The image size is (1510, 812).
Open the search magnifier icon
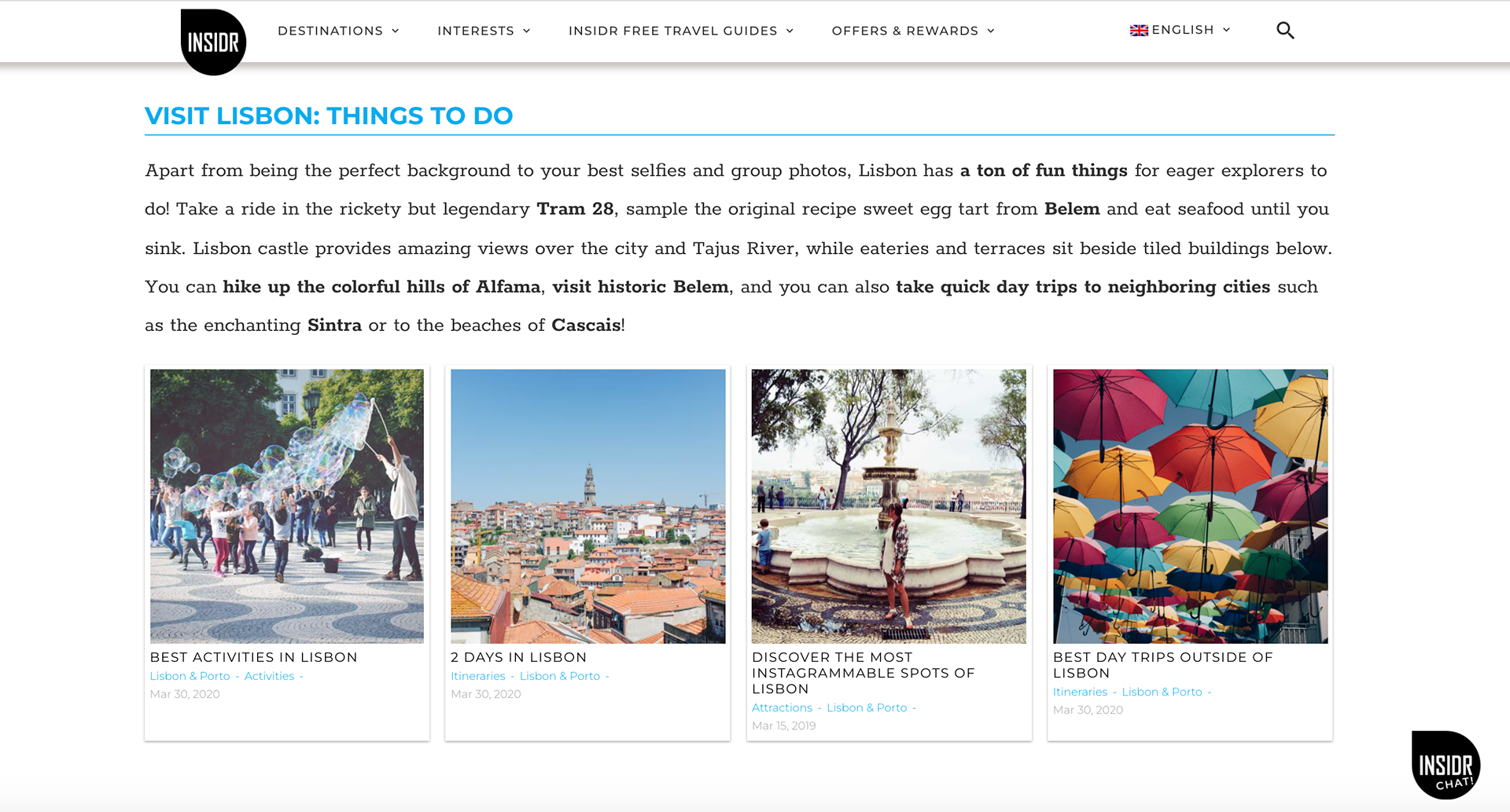click(1285, 31)
